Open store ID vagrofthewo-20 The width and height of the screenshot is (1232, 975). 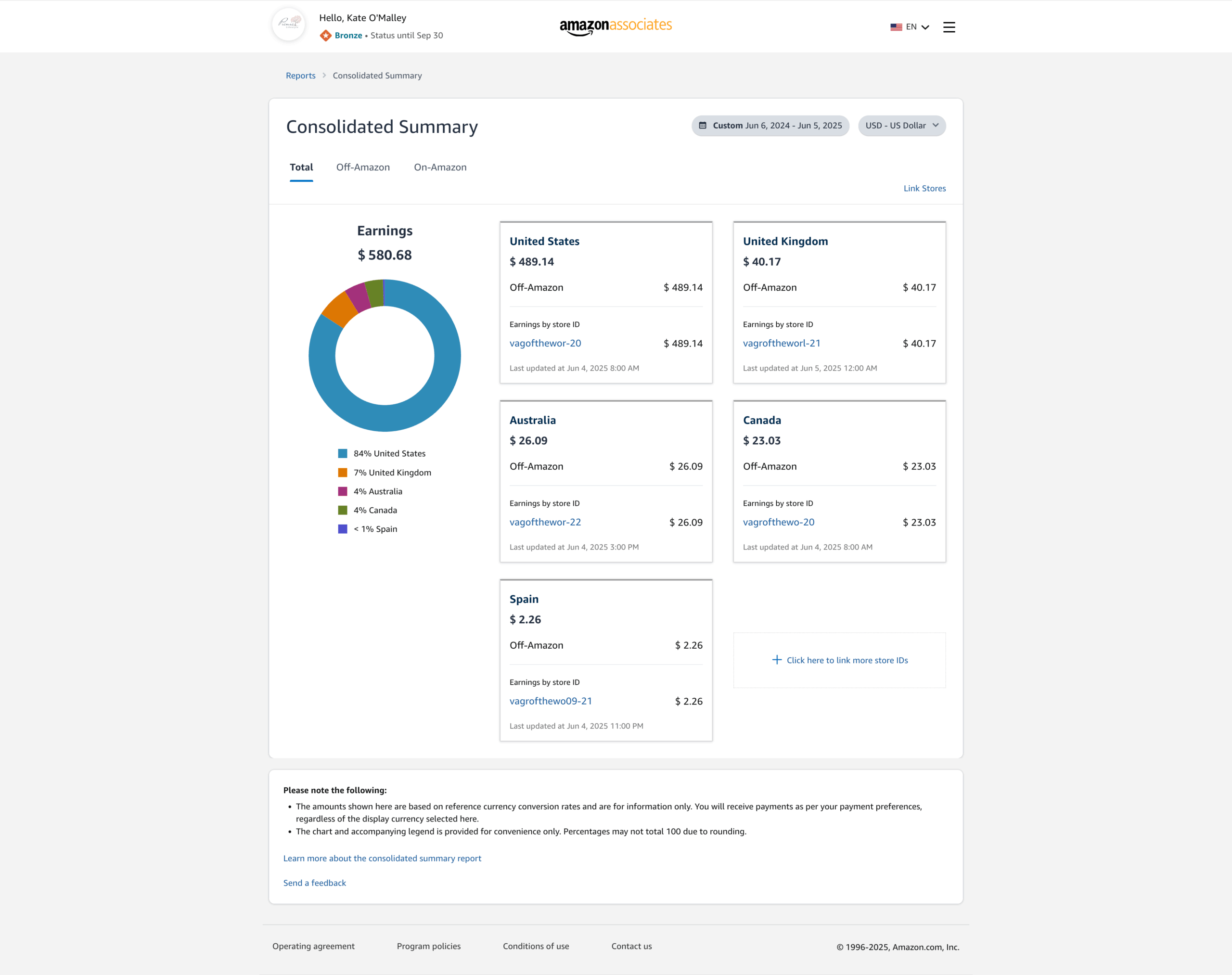click(779, 522)
